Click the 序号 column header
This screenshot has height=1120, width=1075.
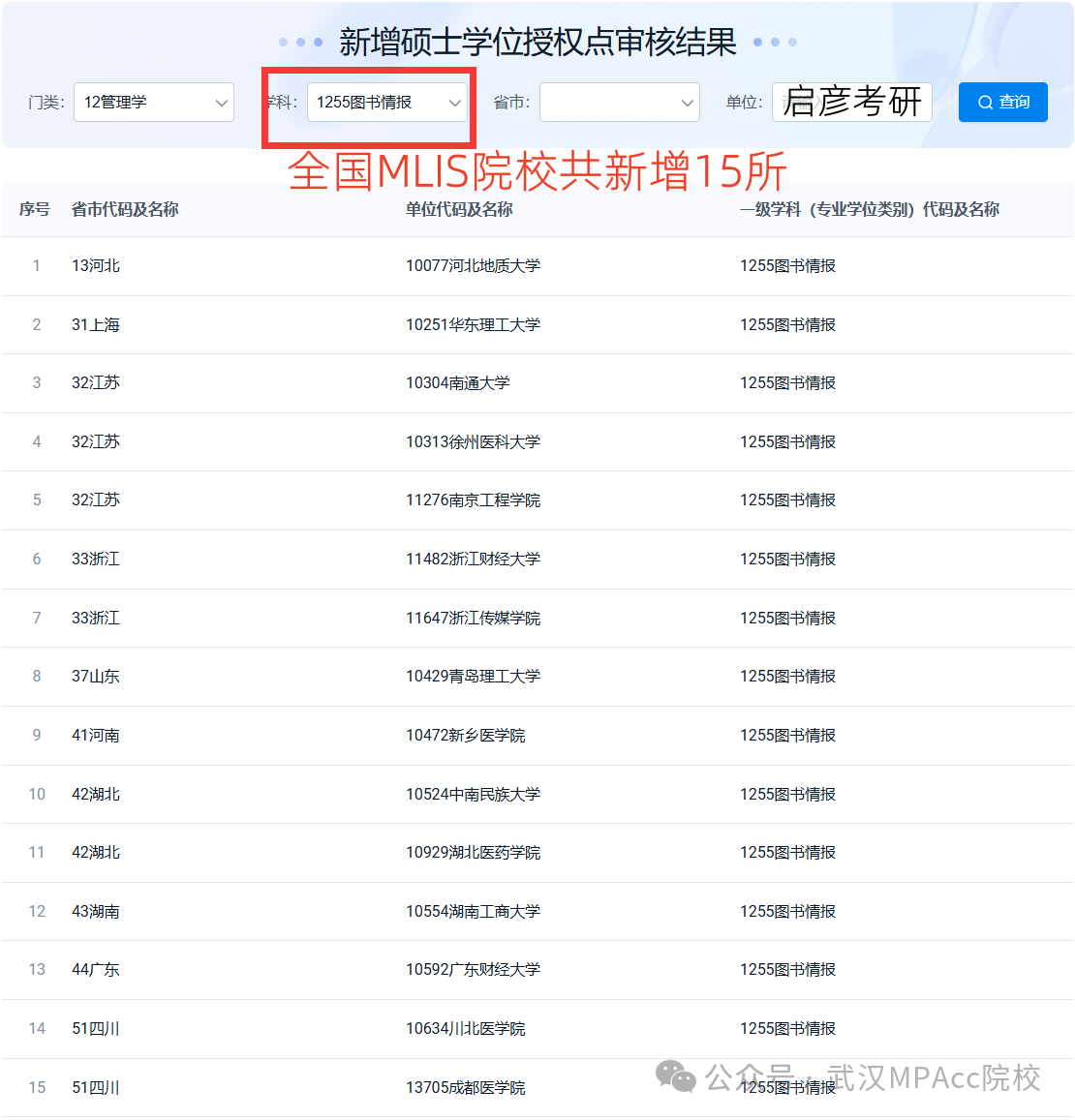[34, 209]
